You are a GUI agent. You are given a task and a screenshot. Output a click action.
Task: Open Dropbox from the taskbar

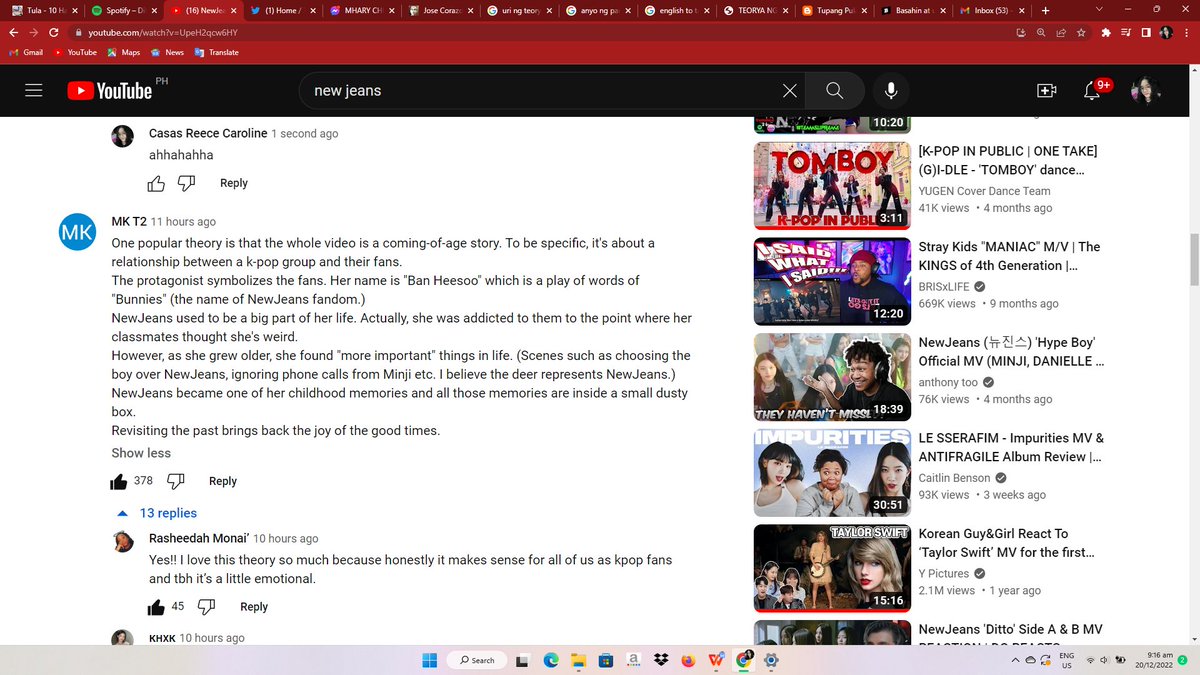[661, 660]
